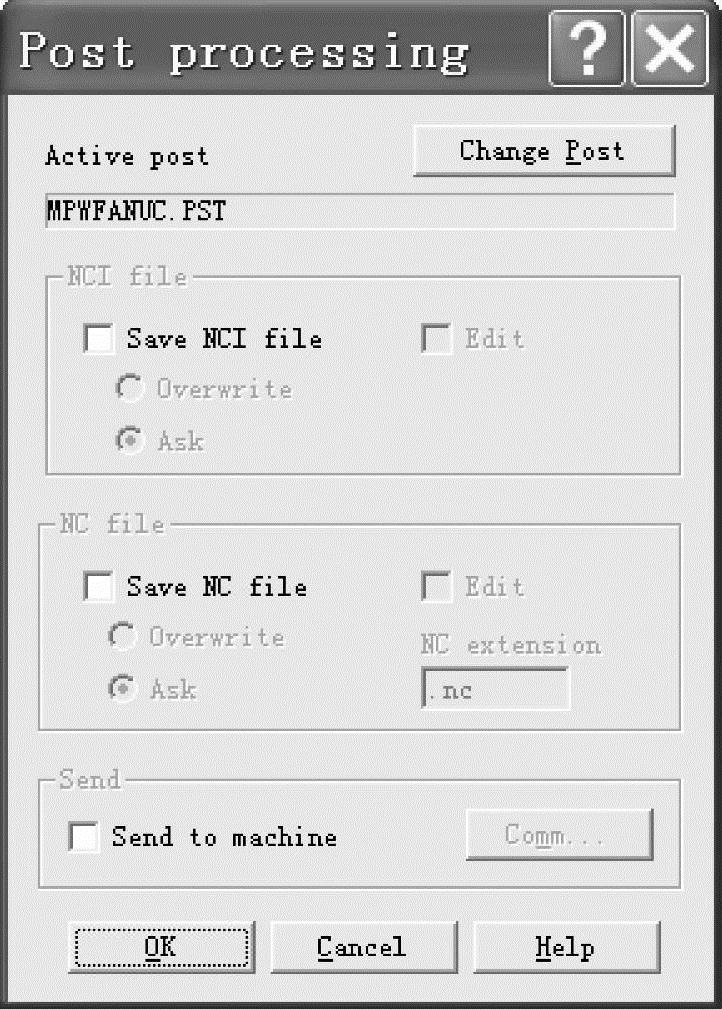Confirm with the OK button
This screenshot has height=1009, width=722.
160,947
